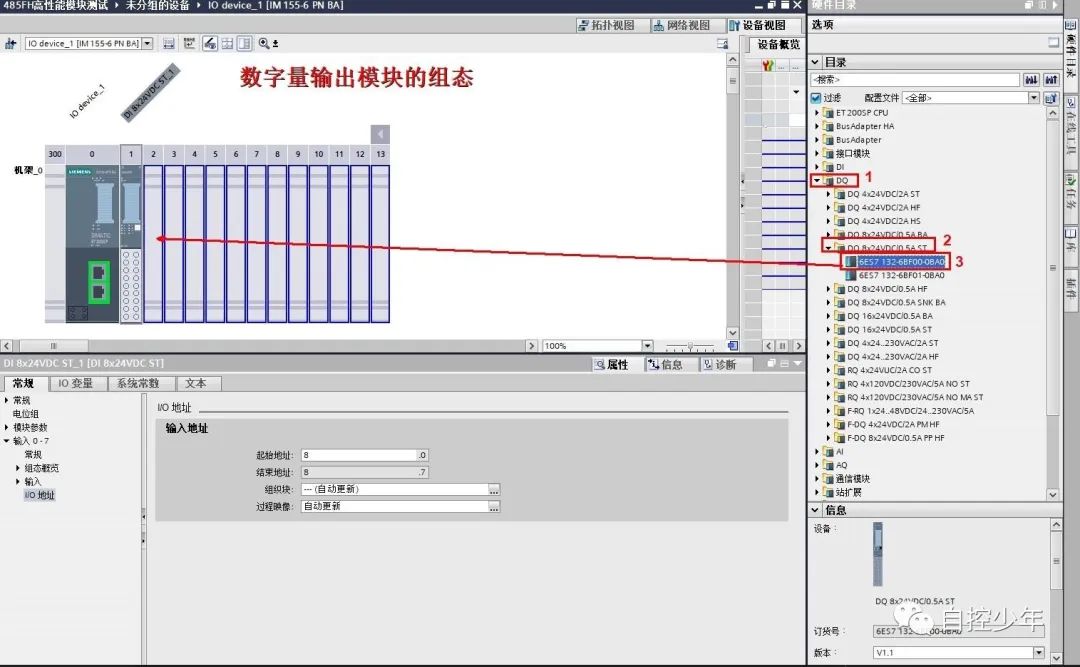Click the ET 200SP CPU folder icon
The image size is (1080, 667).
click(828, 112)
